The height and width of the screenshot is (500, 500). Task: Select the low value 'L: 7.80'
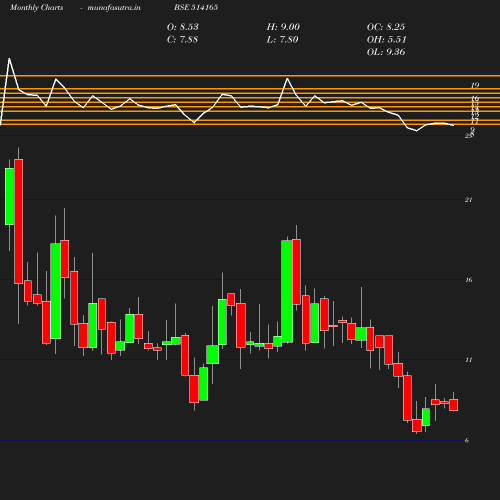[x=282, y=40]
